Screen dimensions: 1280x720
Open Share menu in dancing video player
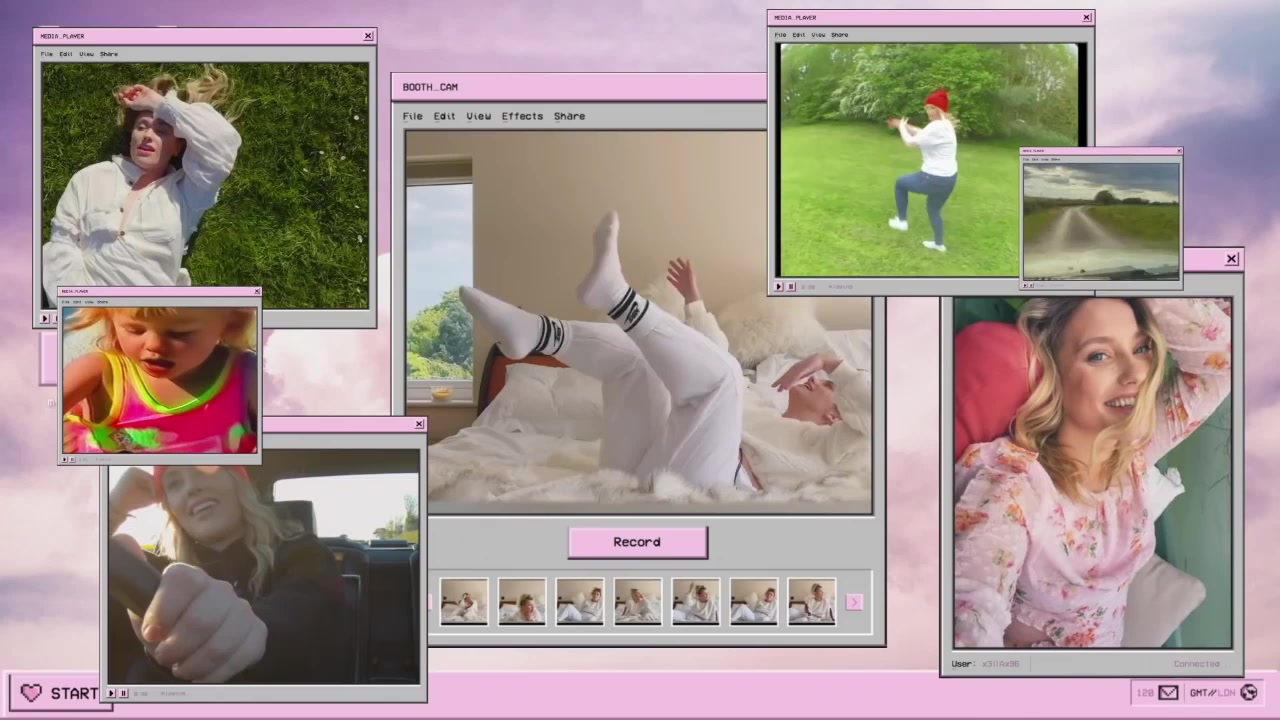pyautogui.click(x=840, y=35)
